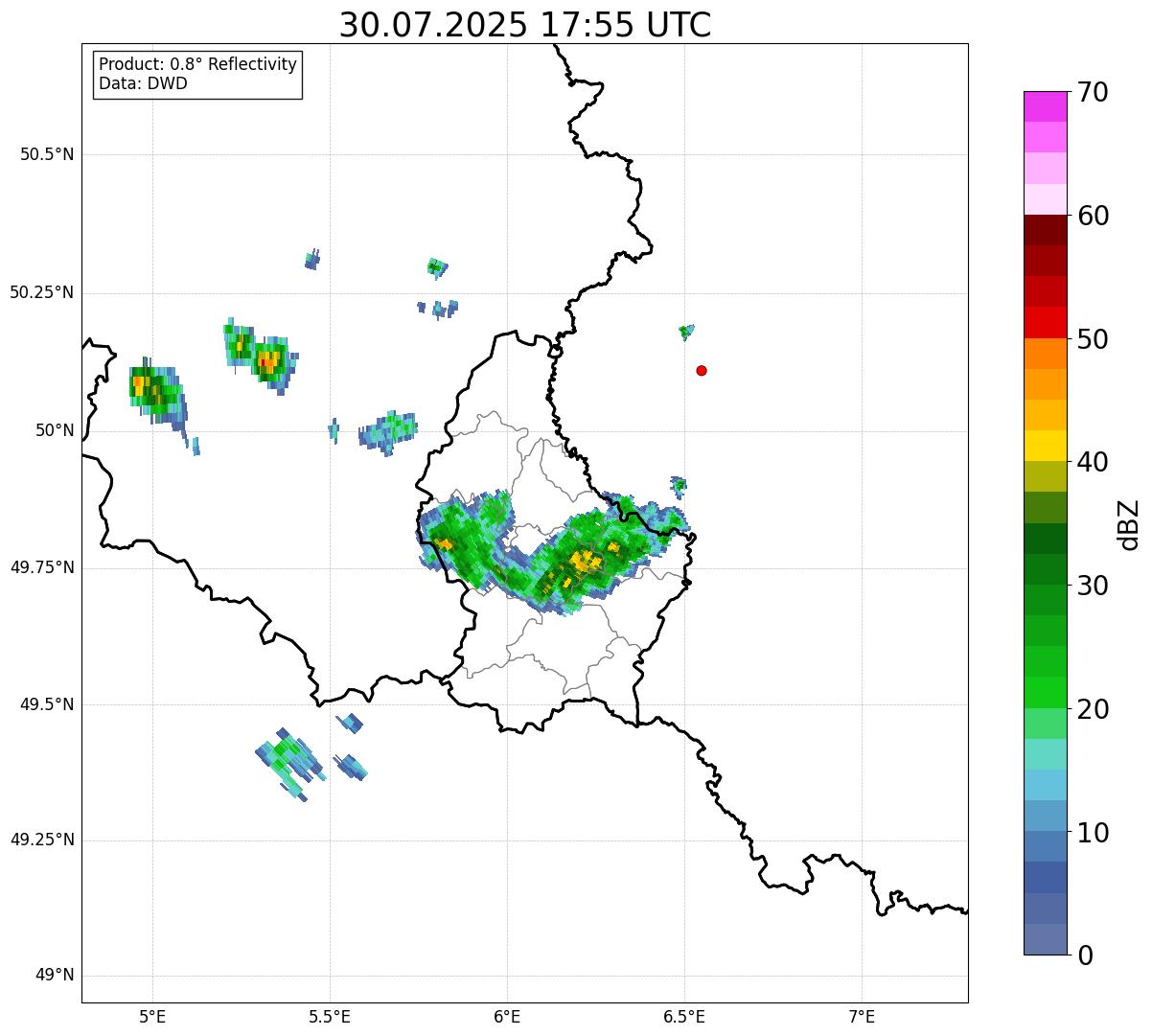Click the longitude label '5°E'

point(152,1017)
